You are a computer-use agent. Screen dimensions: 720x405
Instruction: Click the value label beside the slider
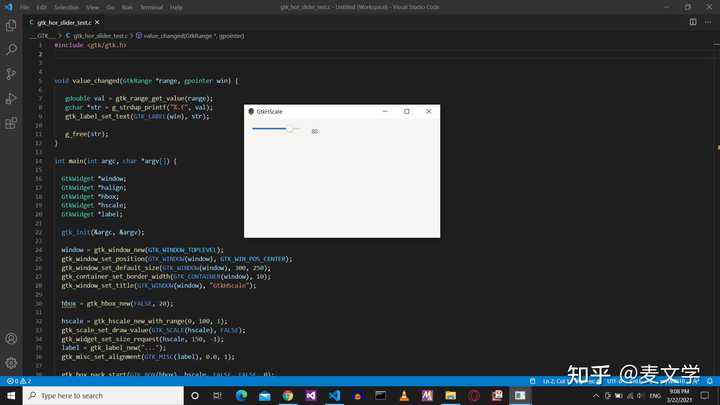[315, 131]
